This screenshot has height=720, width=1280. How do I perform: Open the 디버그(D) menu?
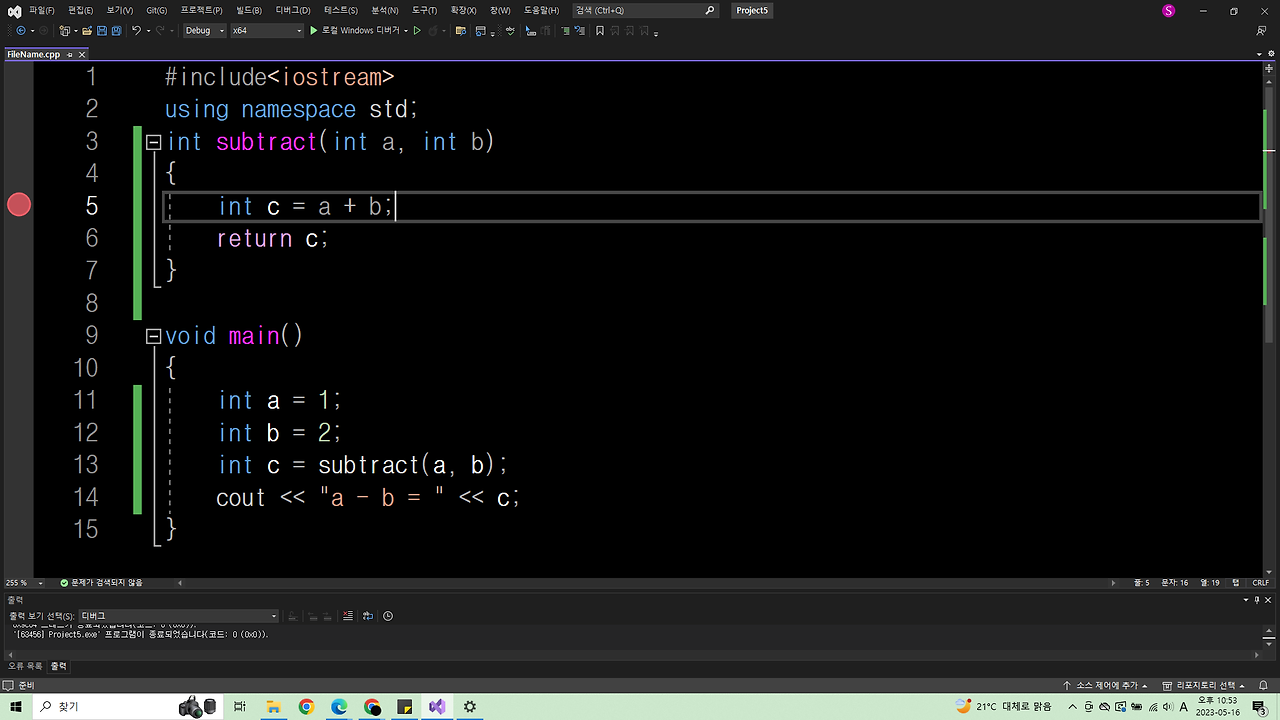(x=293, y=11)
